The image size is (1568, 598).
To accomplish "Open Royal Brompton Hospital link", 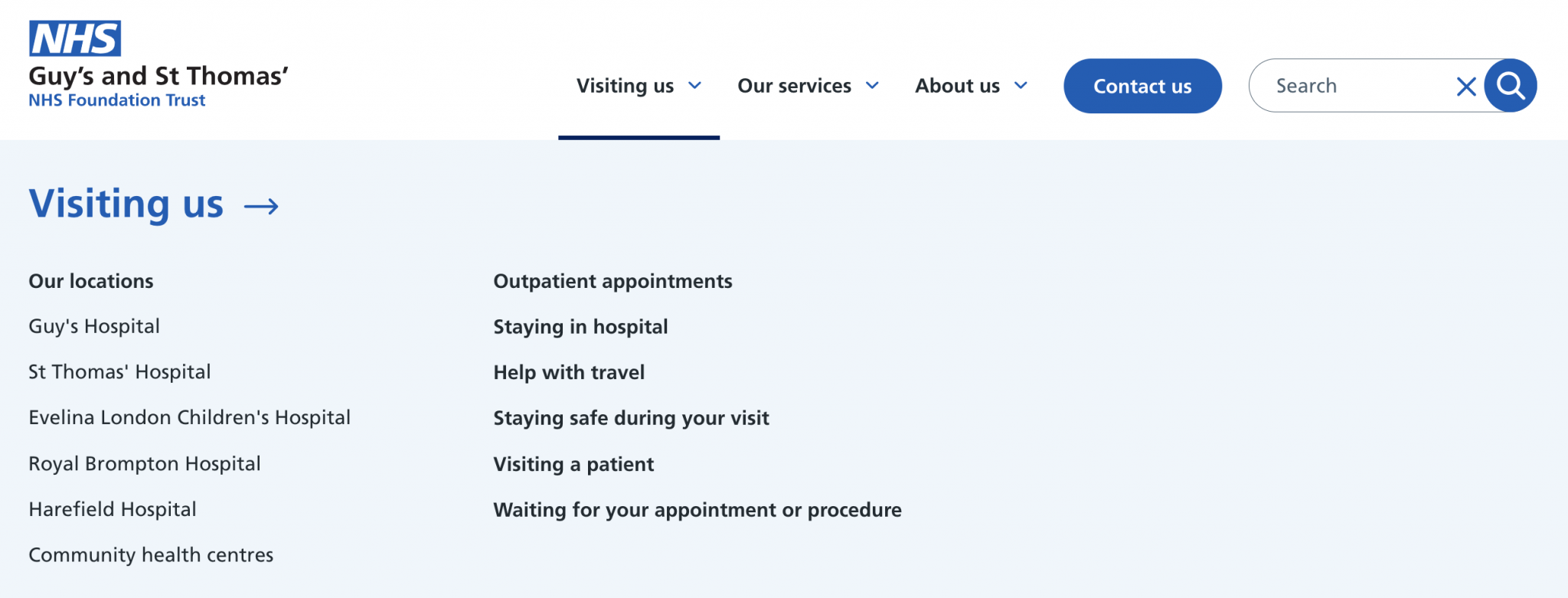I will (145, 464).
